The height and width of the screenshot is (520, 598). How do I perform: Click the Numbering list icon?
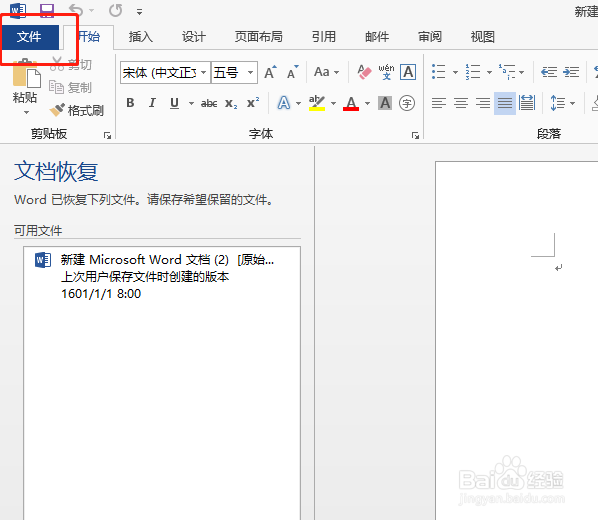point(473,72)
